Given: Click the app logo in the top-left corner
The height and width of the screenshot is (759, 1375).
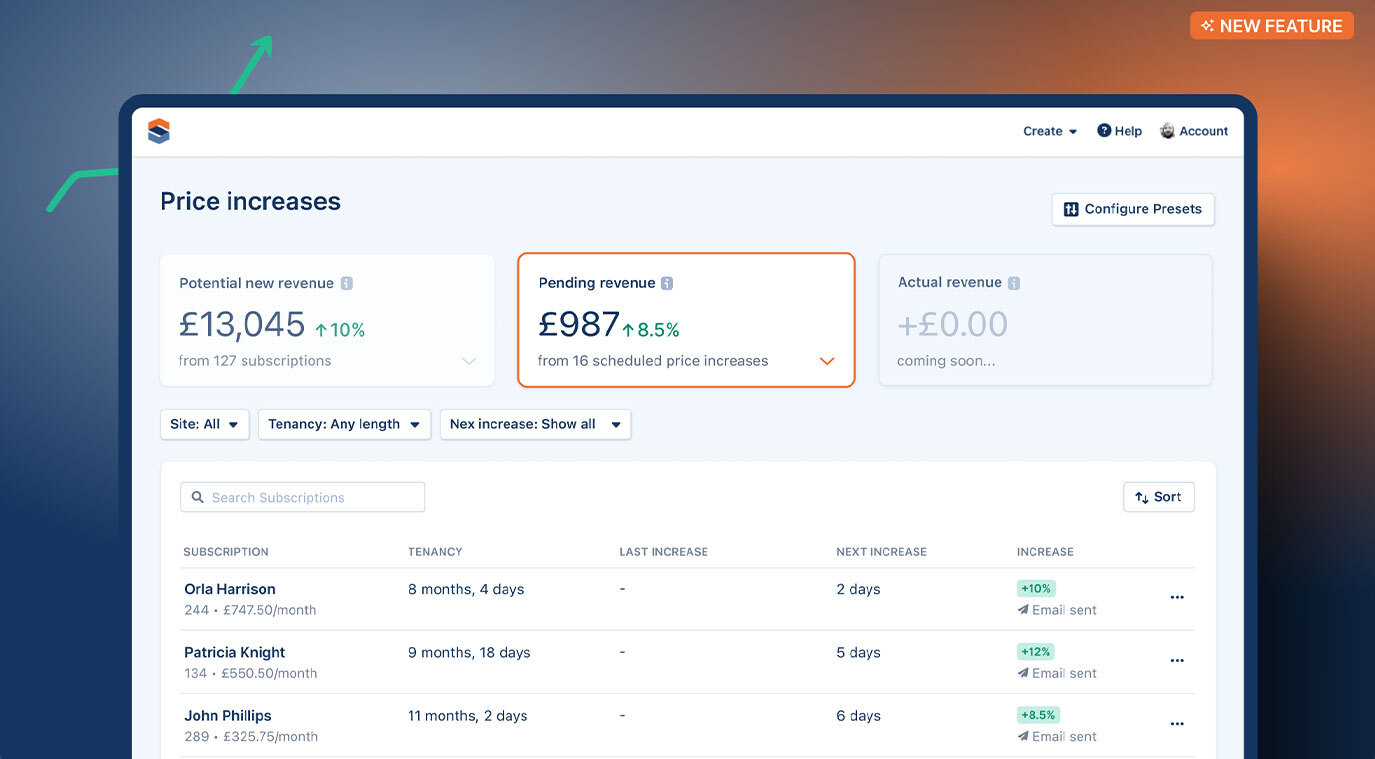Looking at the screenshot, I should [x=159, y=130].
